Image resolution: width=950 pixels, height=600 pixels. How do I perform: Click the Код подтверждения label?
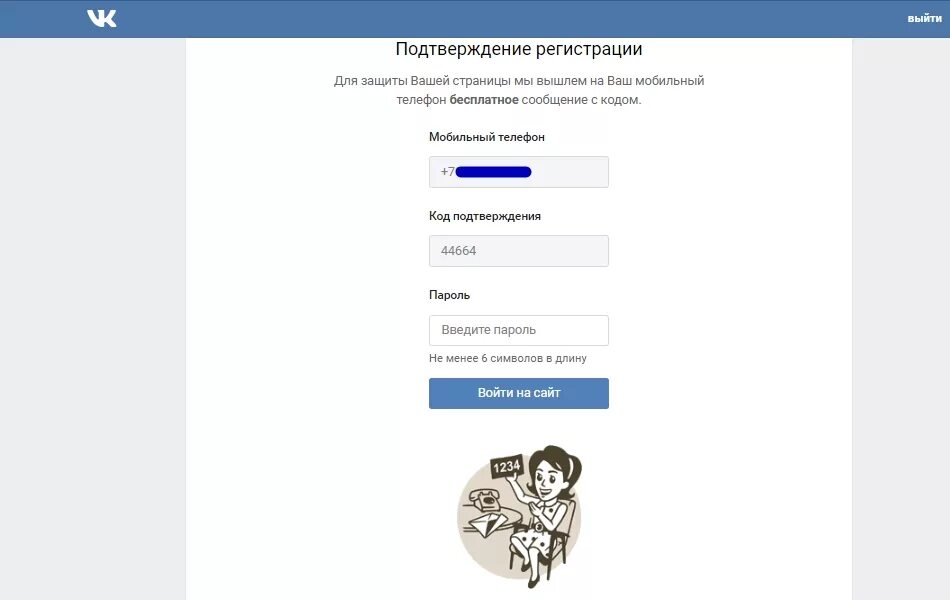tap(485, 216)
